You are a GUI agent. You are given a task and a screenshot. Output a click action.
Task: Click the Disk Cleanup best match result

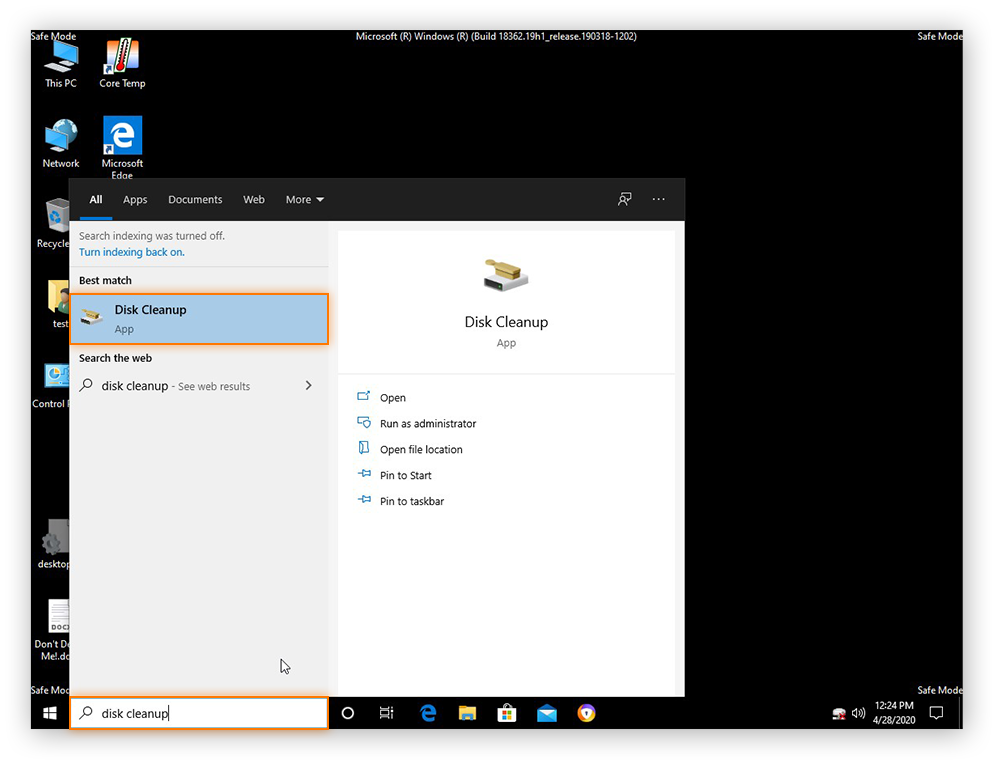click(x=199, y=319)
